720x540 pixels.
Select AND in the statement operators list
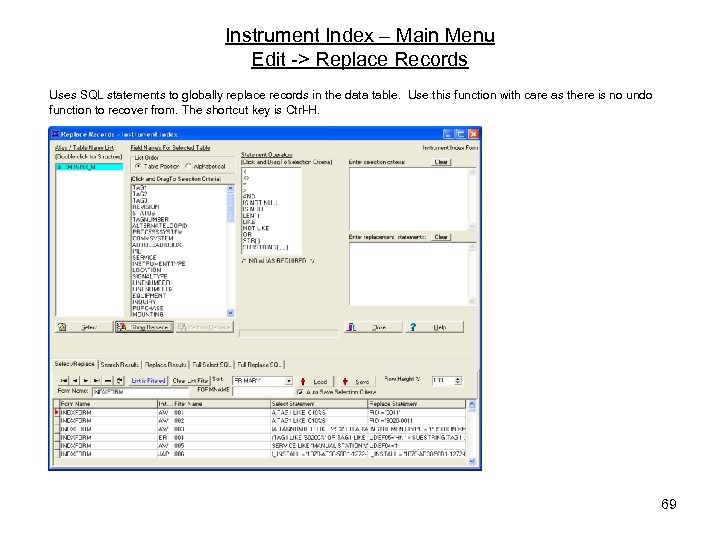(248, 196)
